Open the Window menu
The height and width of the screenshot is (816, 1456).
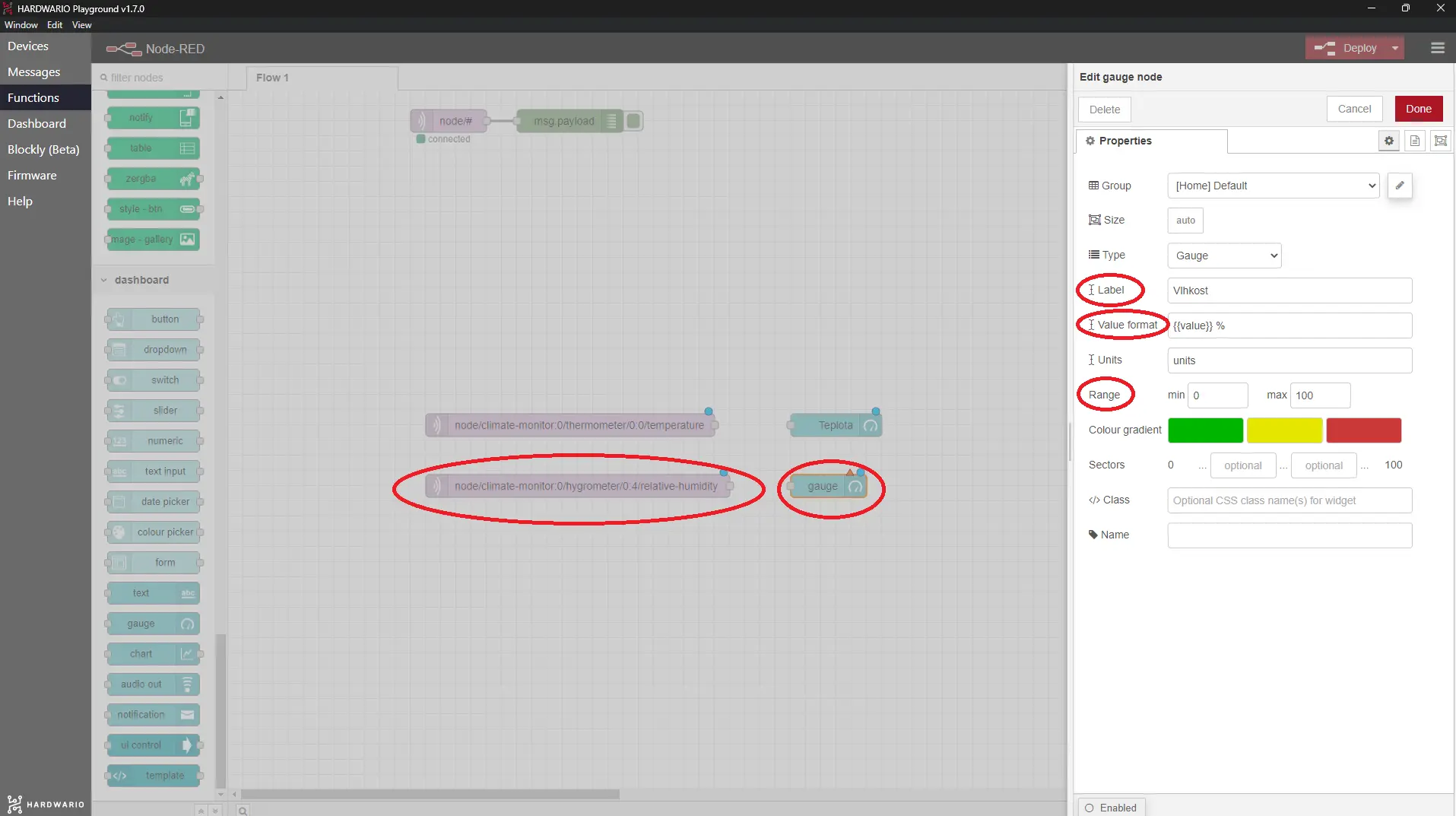[21, 25]
